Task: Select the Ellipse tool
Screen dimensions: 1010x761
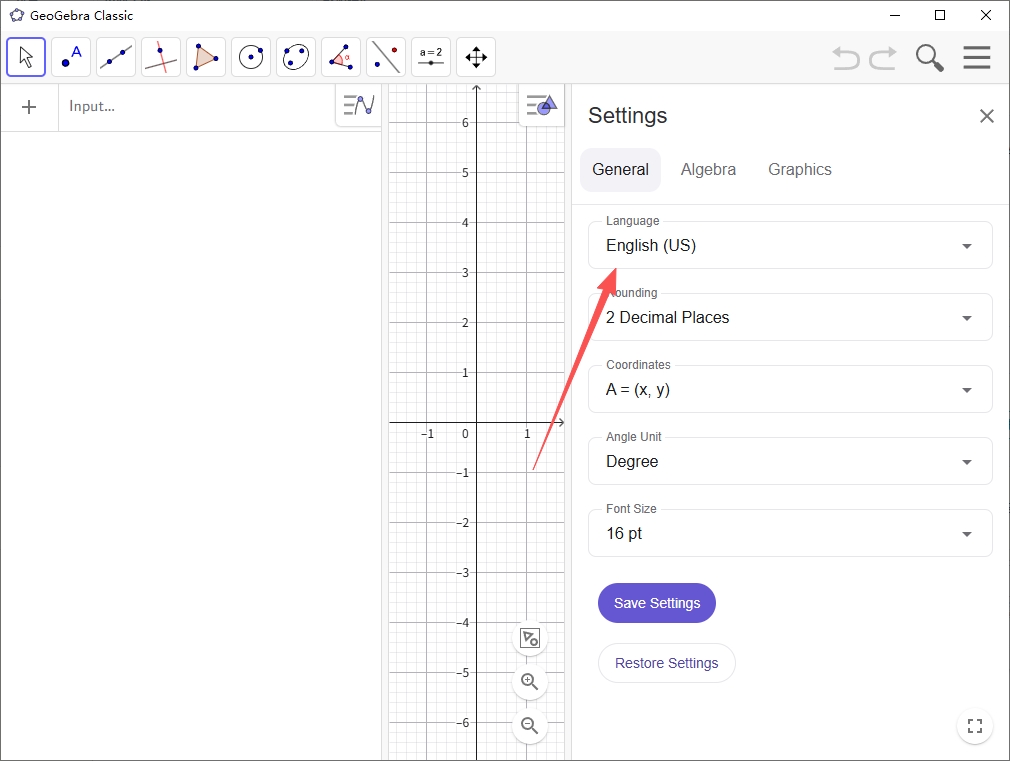Action: (x=296, y=57)
